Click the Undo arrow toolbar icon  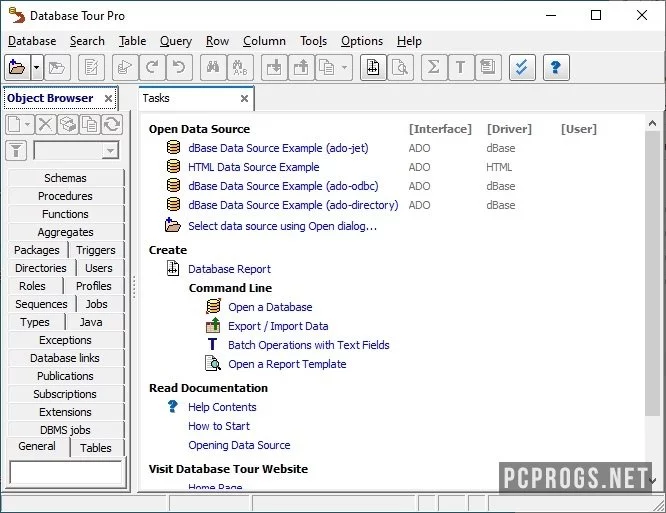tap(179, 67)
